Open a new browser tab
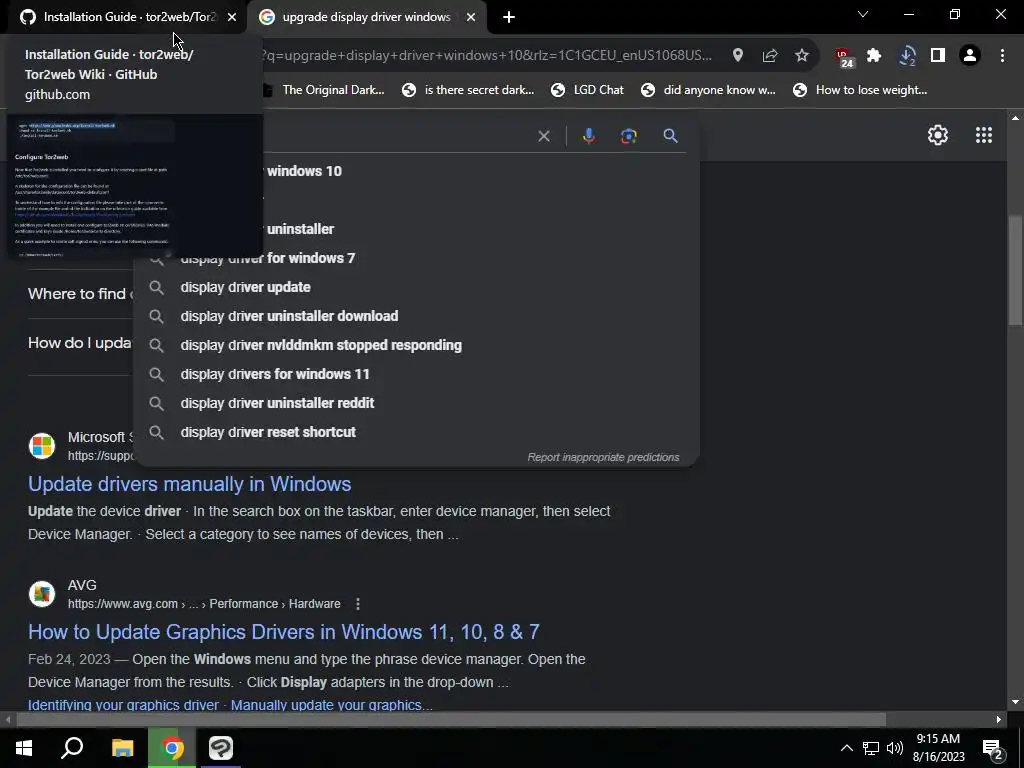 509,17
